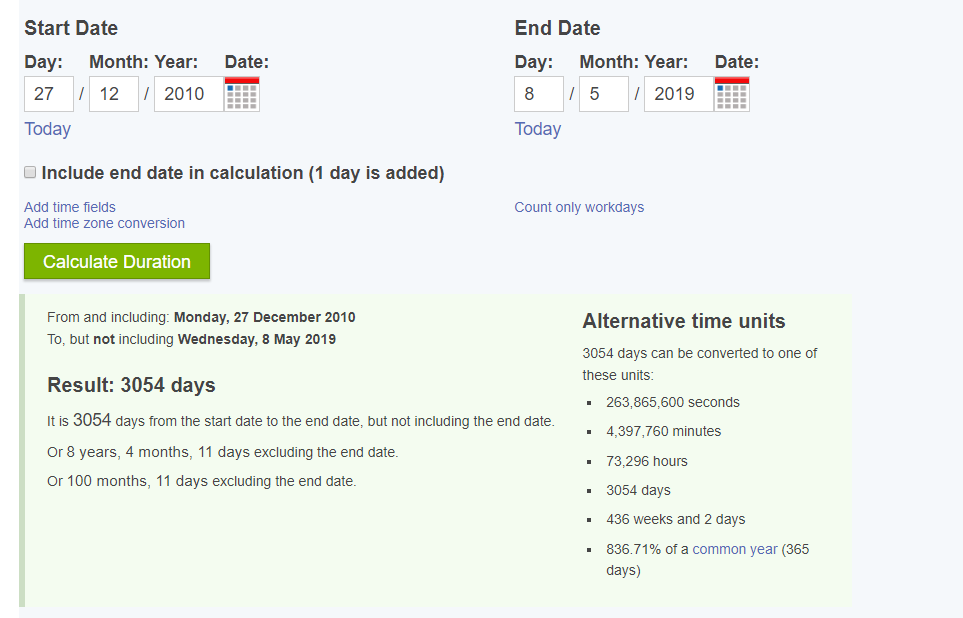
Task: Expand the Add time zone conversion option
Action: pos(104,223)
